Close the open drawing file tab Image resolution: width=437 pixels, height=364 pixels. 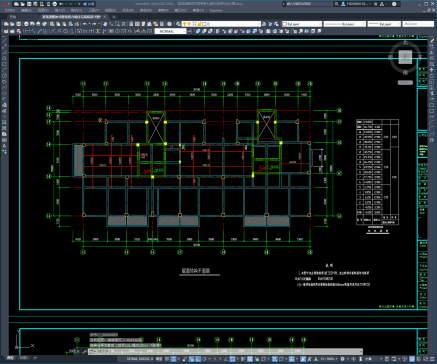104,16
